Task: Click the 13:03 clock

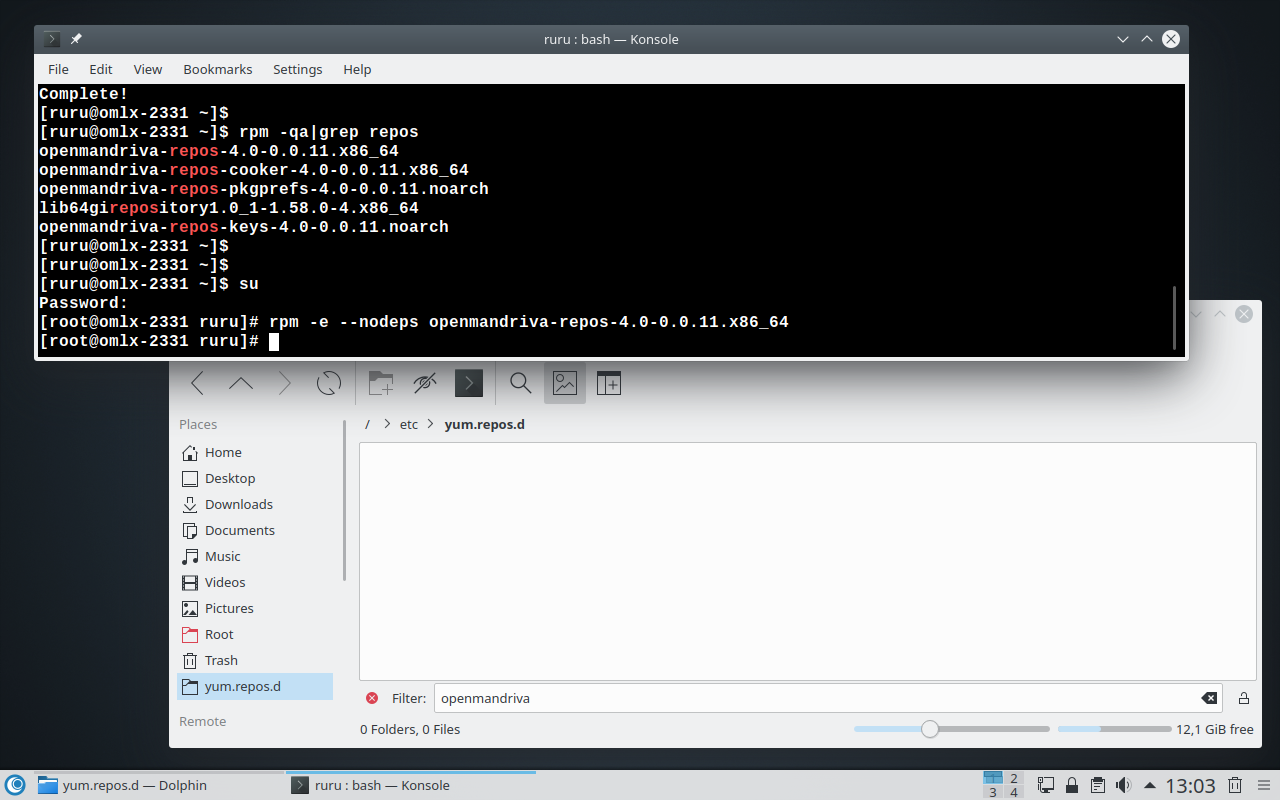Action: (x=1190, y=785)
